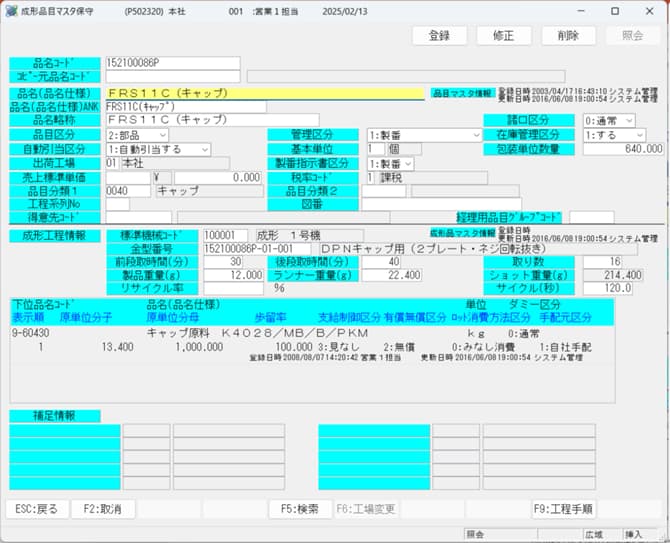Click the F2:取消 function button
Image resolution: width=670 pixels, height=544 pixels.
103,509
